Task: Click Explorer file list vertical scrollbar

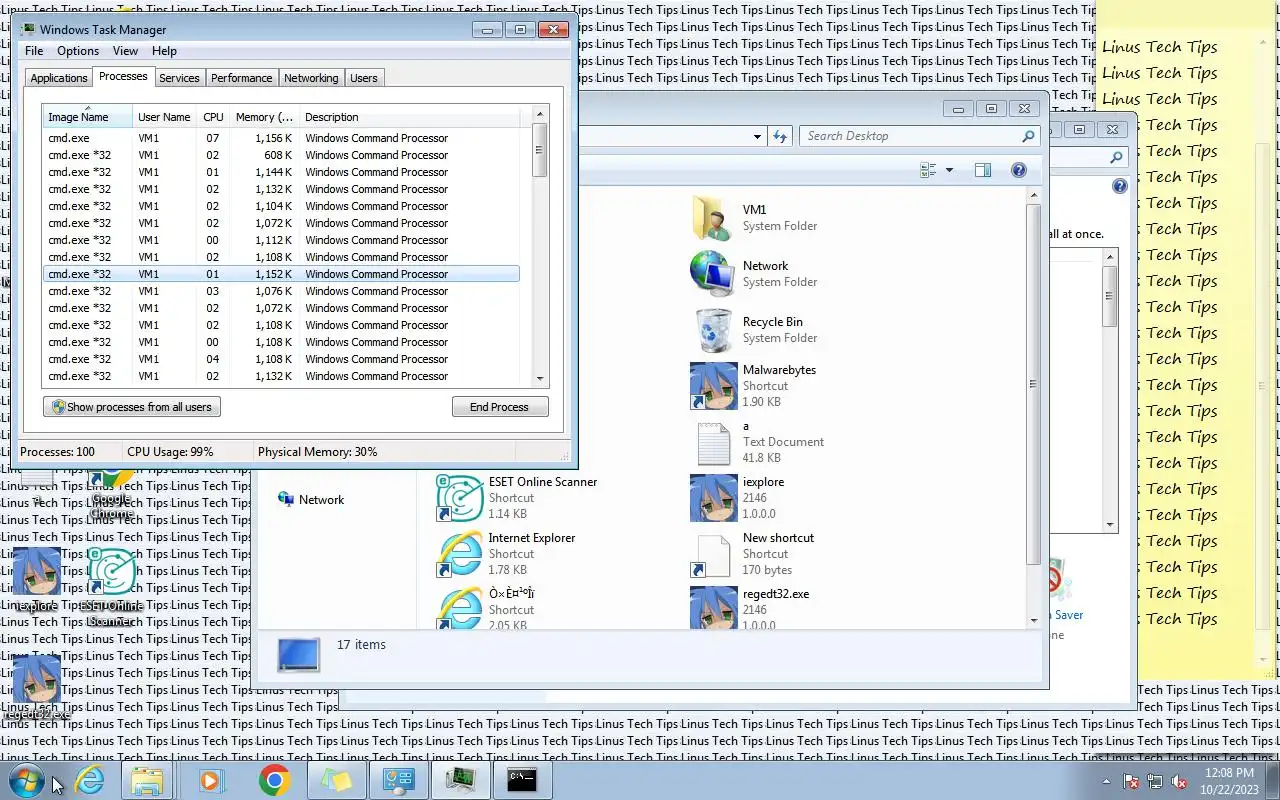Action: pyautogui.click(x=1034, y=409)
